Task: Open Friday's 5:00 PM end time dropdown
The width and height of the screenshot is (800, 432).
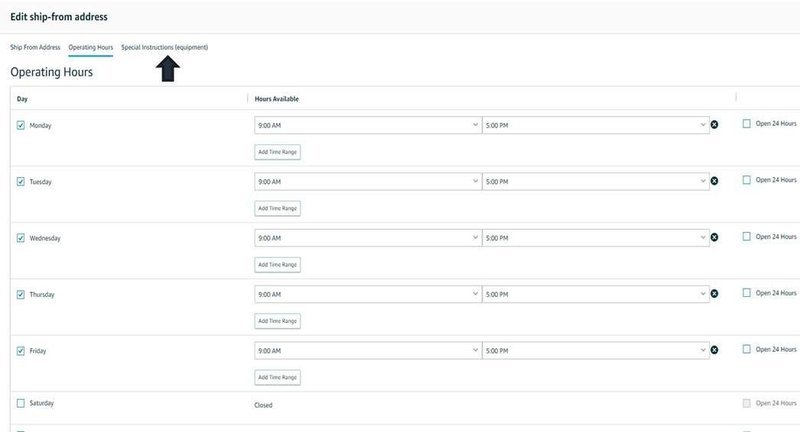Action: [595, 351]
